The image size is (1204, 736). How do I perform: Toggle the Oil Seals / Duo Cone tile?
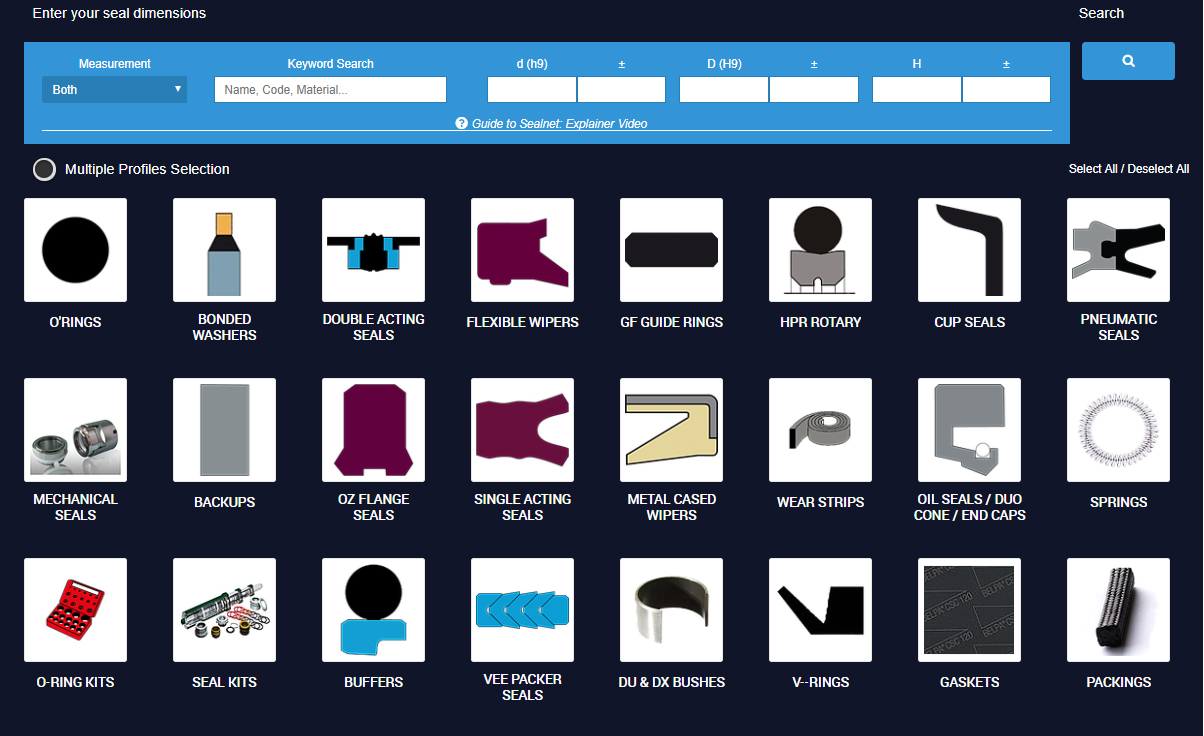click(x=969, y=430)
